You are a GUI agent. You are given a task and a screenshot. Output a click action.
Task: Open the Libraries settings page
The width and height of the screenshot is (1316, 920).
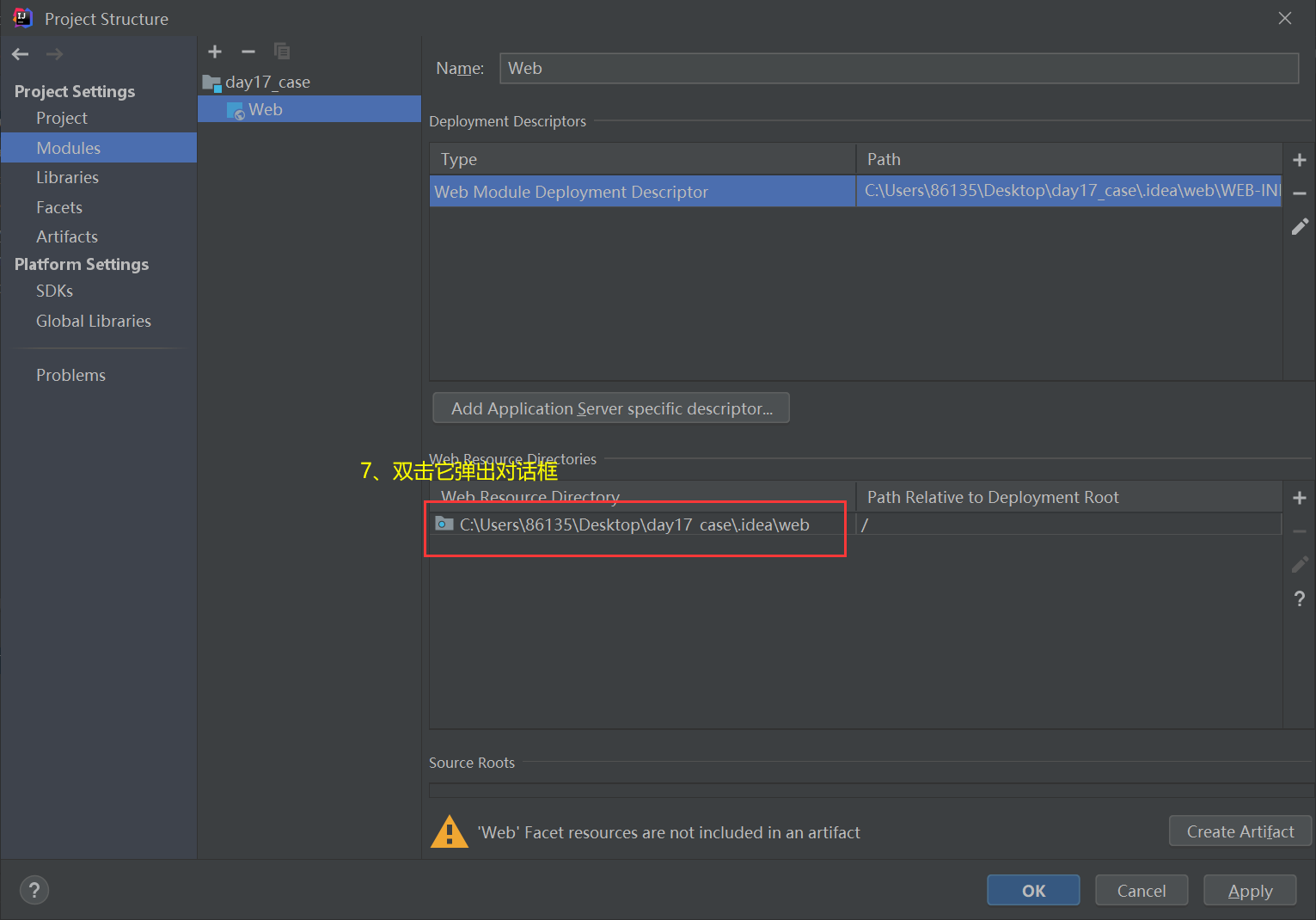67,177
